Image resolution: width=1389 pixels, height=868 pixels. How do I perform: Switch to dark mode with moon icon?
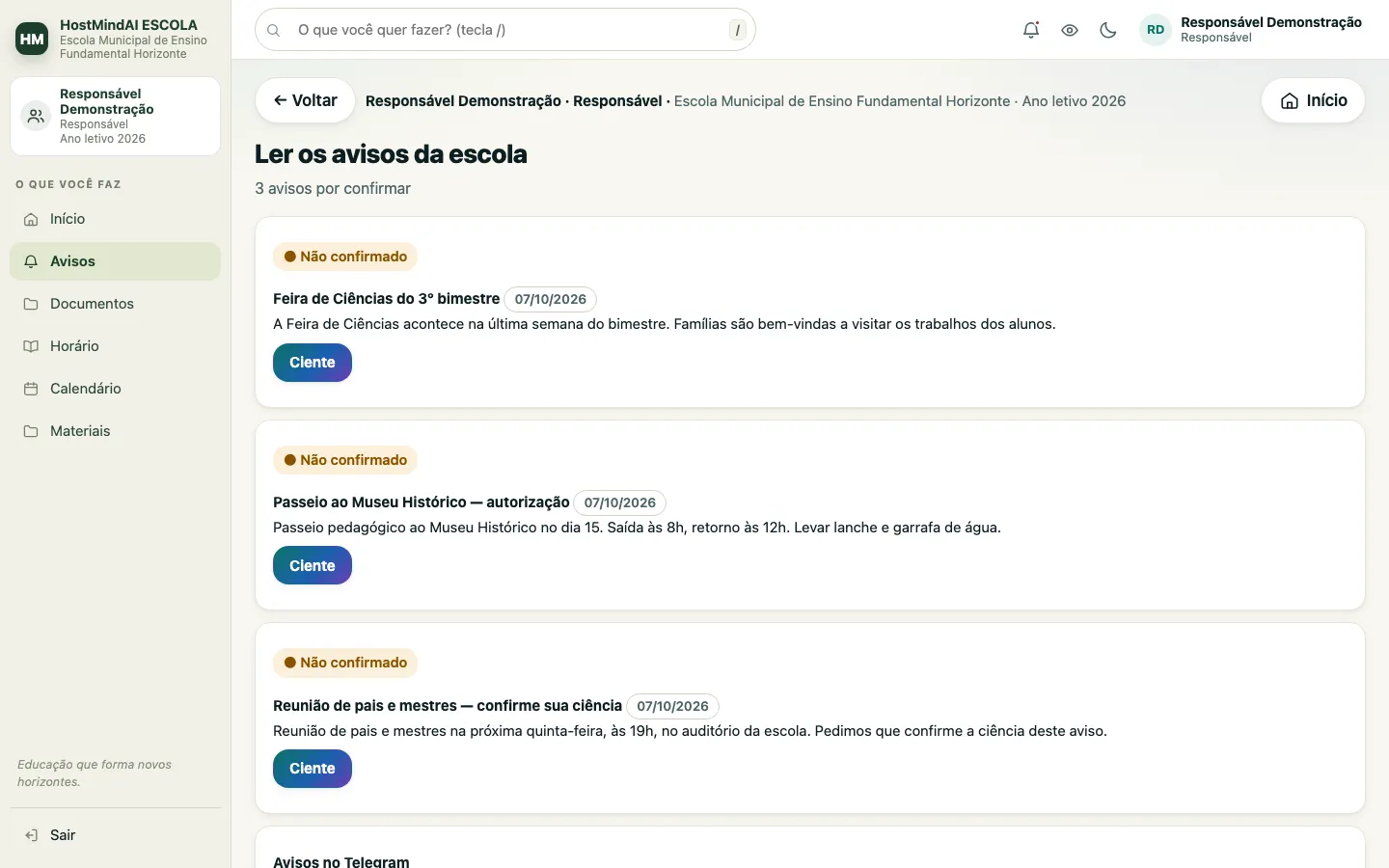click(x=1108, y=30)
